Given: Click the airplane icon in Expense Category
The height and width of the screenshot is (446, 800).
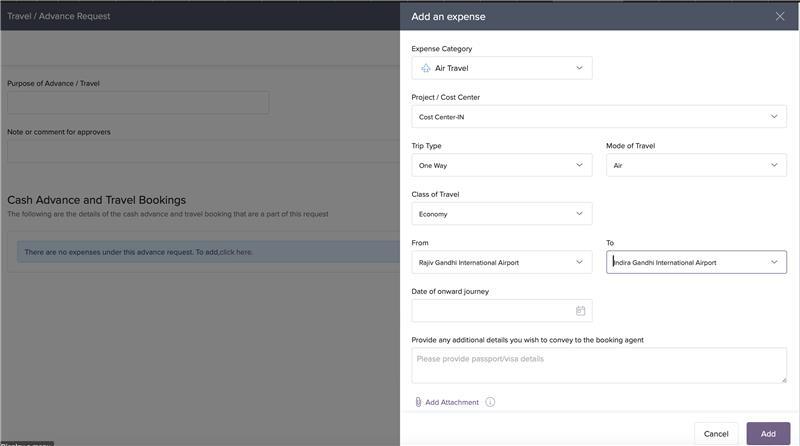Looking at the screenshot, I should tap(426, 68).
